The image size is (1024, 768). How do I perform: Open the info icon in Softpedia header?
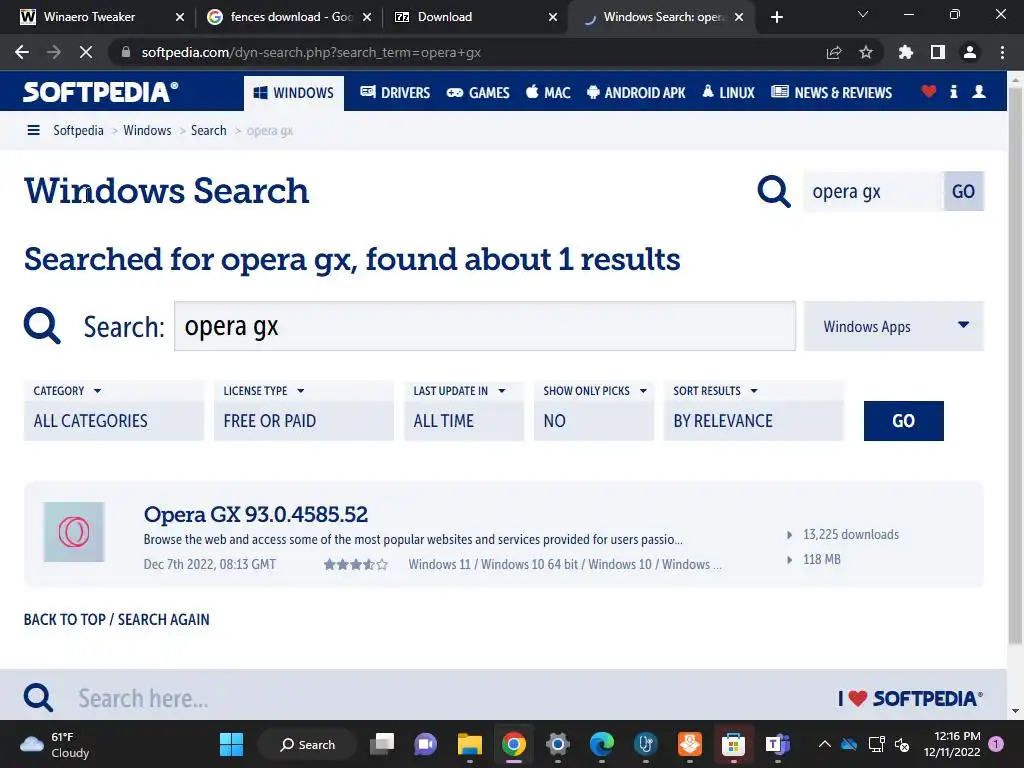pyautogui.click(x=953, y=91)
